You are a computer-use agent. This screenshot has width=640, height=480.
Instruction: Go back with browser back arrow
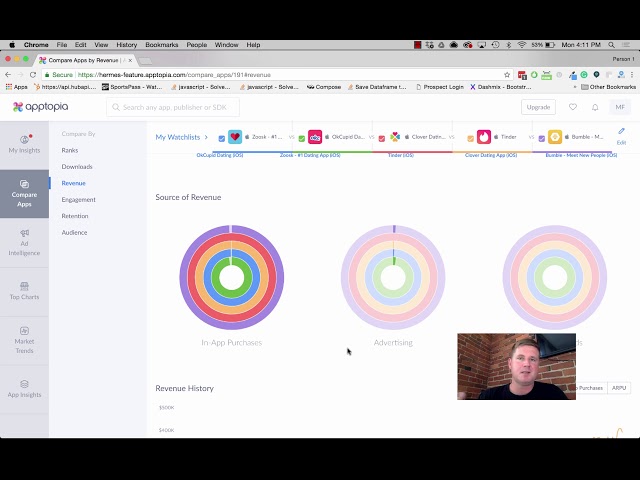(x=8, y=75)
